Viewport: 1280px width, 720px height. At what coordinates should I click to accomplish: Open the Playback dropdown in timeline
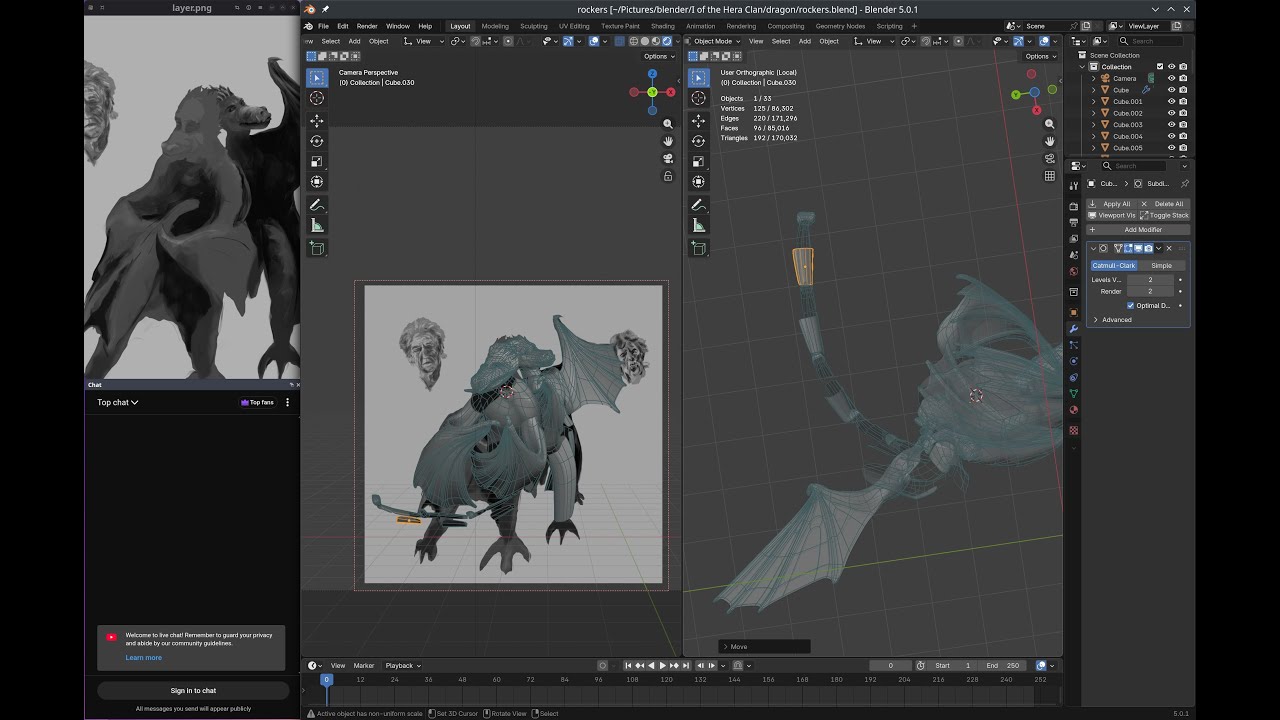click(403, 666)
